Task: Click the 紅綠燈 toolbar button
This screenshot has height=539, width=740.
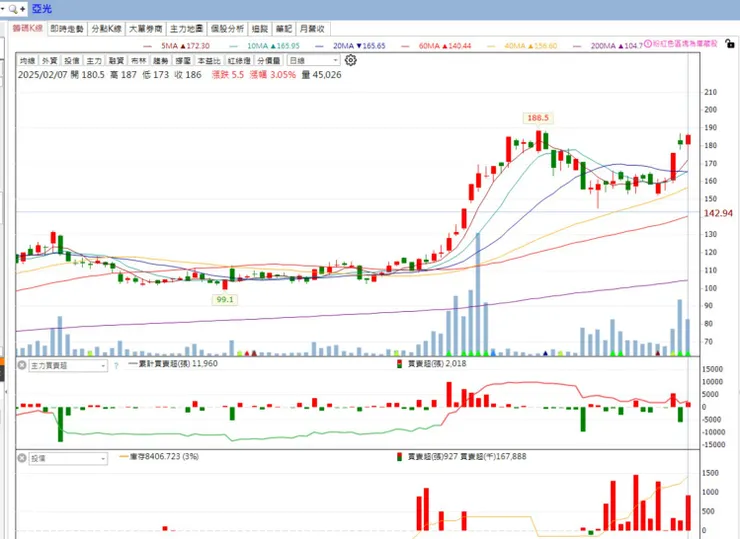Action: pos(239,60)
